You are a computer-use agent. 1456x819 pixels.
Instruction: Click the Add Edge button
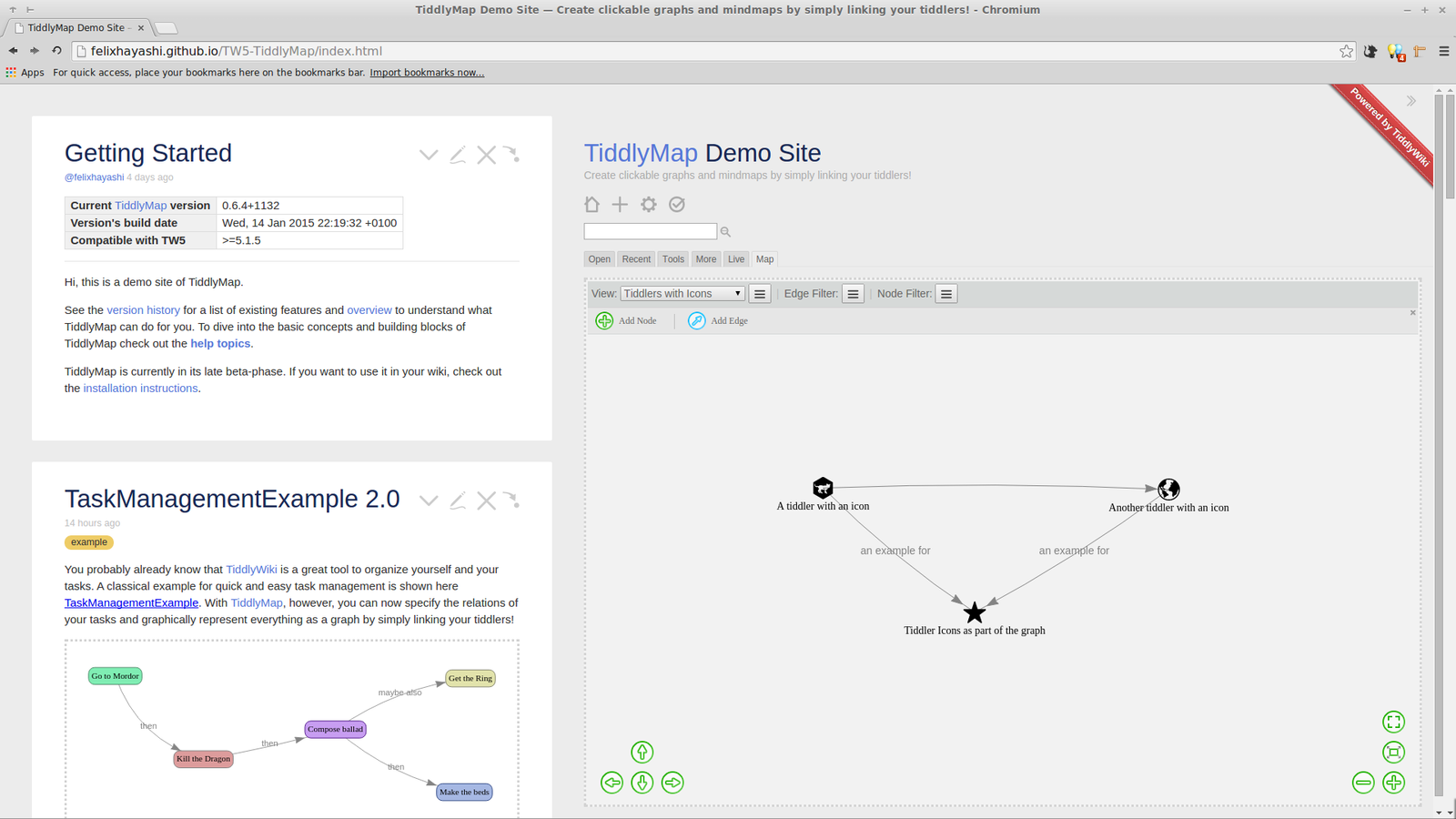click(x=718, y=320)
